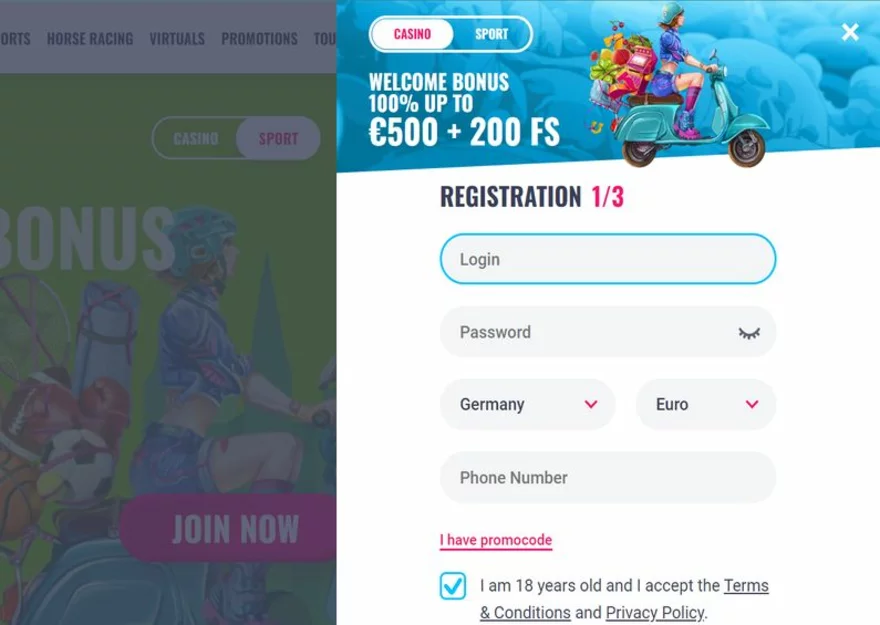
Task: Switch to Casino on background page toggle
Action: click(196, 138)
